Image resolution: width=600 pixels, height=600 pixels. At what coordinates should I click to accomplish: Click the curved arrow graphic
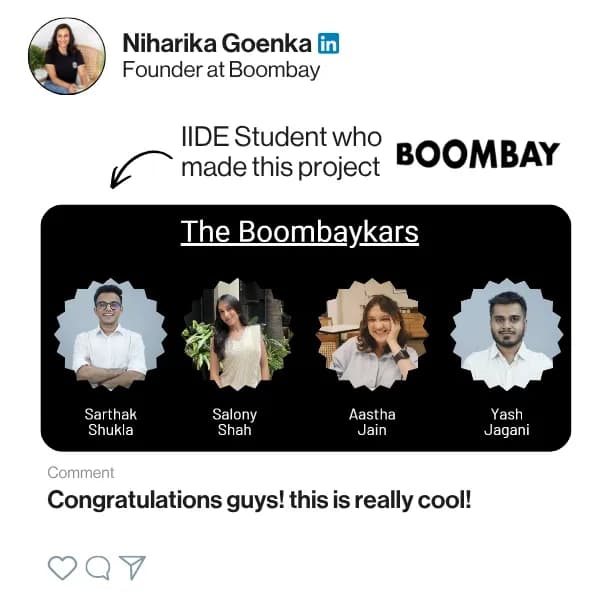pos(140,168)
